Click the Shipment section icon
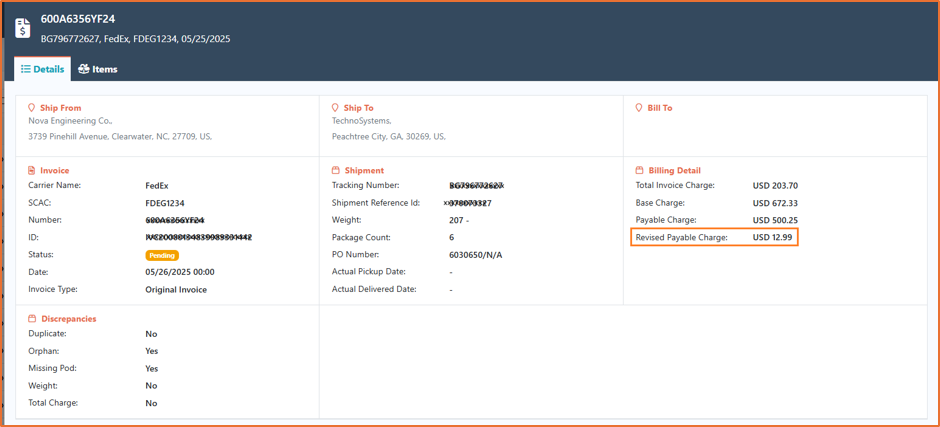This screenshot has width=940, height=427. (x=335, y=170)
